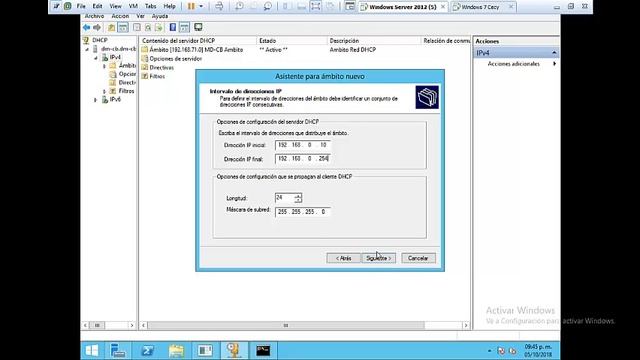Open the VMware VM menu
Viewport: 640px width, 360px height.
(x=133, y=6)
